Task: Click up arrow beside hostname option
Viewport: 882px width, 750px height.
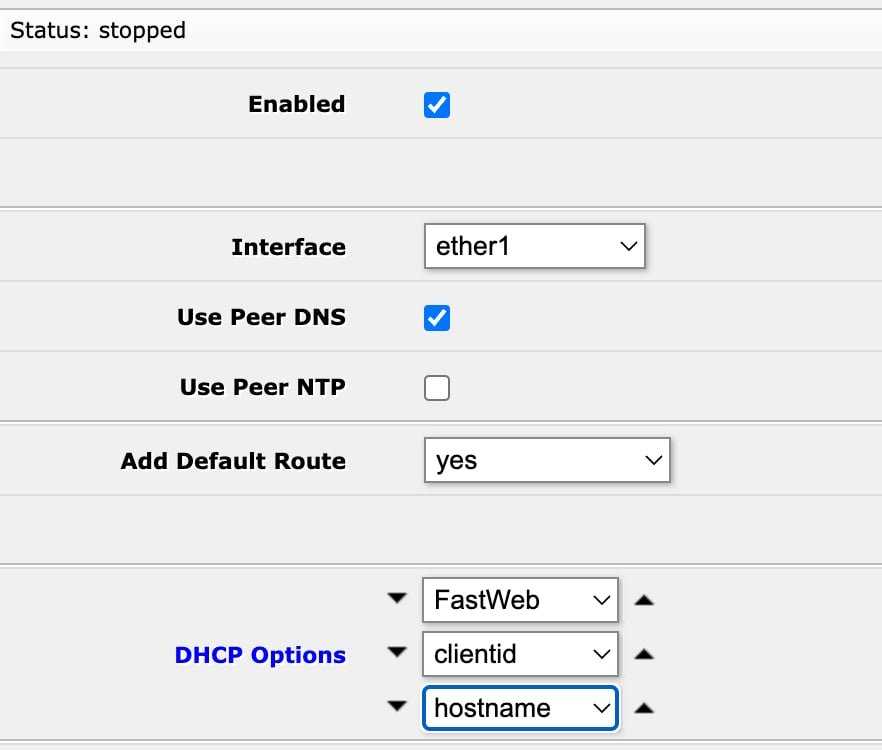Action: [x=644, y=708]
